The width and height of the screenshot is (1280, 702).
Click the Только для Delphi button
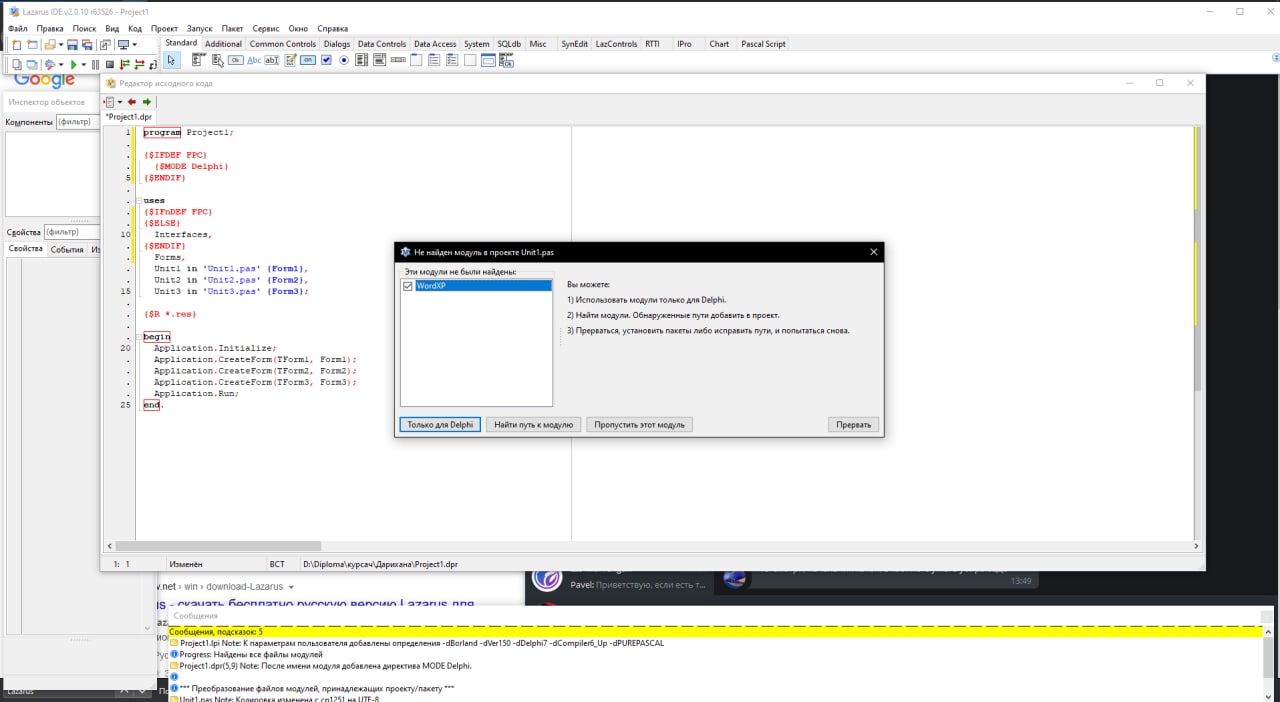click(440, 424)
